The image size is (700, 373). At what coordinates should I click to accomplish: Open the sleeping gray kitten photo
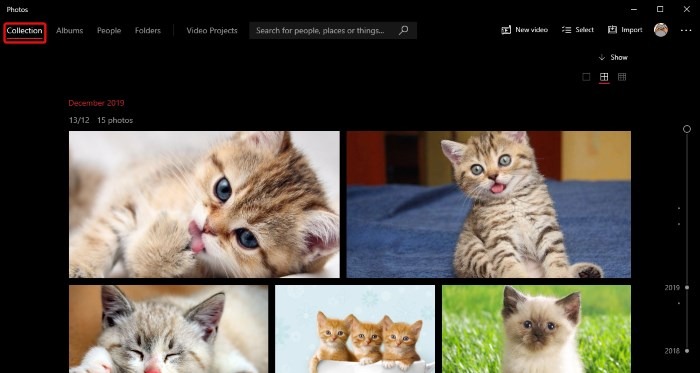pos(169,329)
